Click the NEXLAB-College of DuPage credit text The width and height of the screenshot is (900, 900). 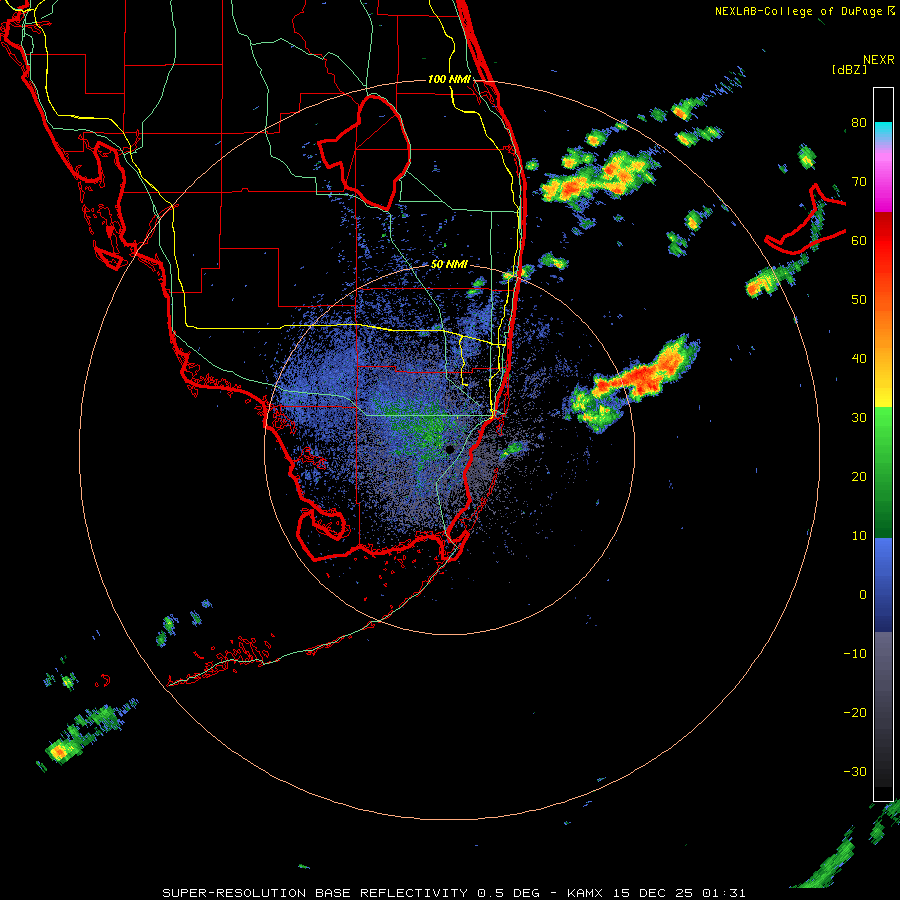tap(798, 11)
